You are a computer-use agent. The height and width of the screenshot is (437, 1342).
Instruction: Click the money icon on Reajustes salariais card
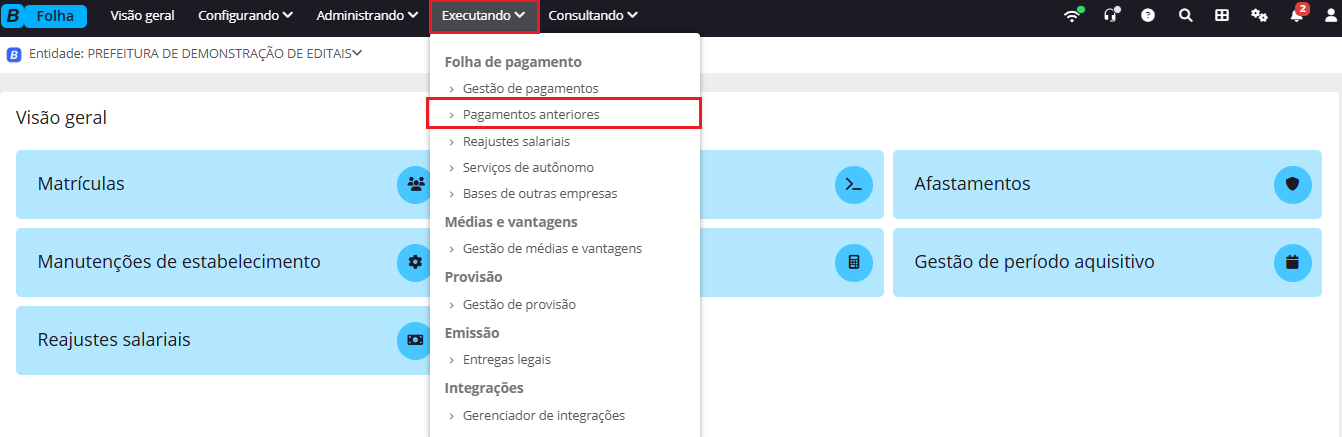click(x=415, y=340)
